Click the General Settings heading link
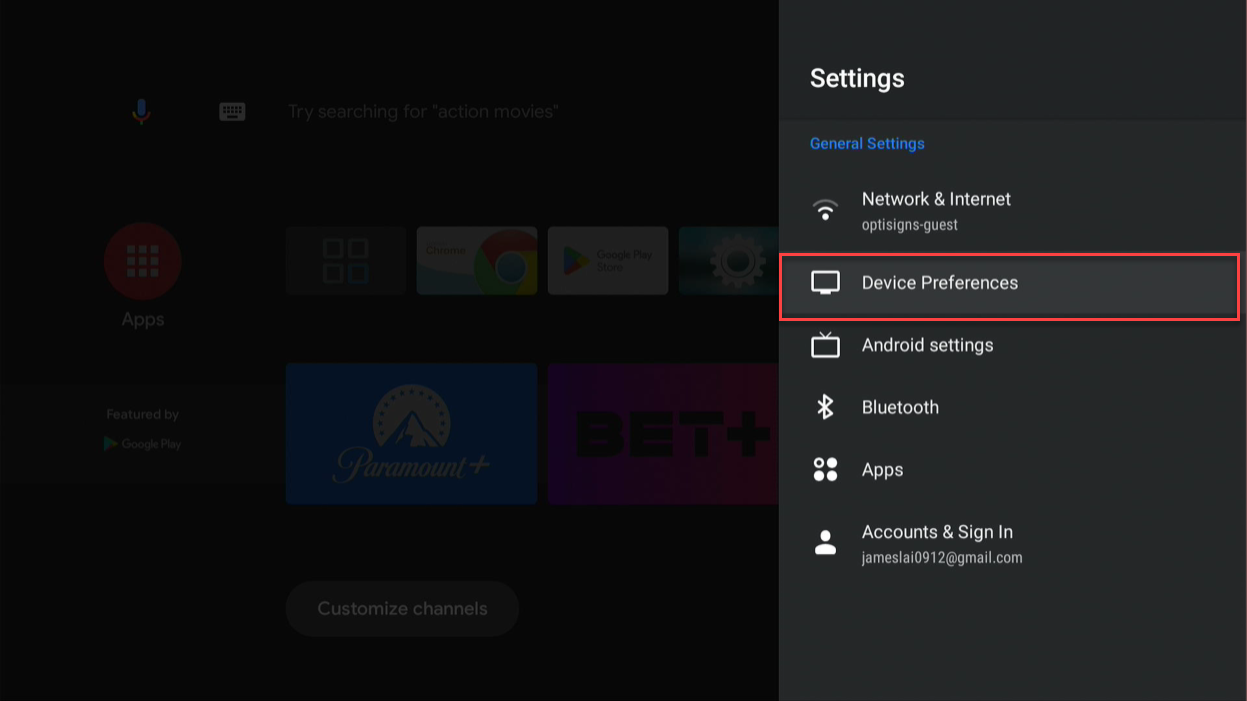This screenshot has width=1247, height=701. [867, 144]
